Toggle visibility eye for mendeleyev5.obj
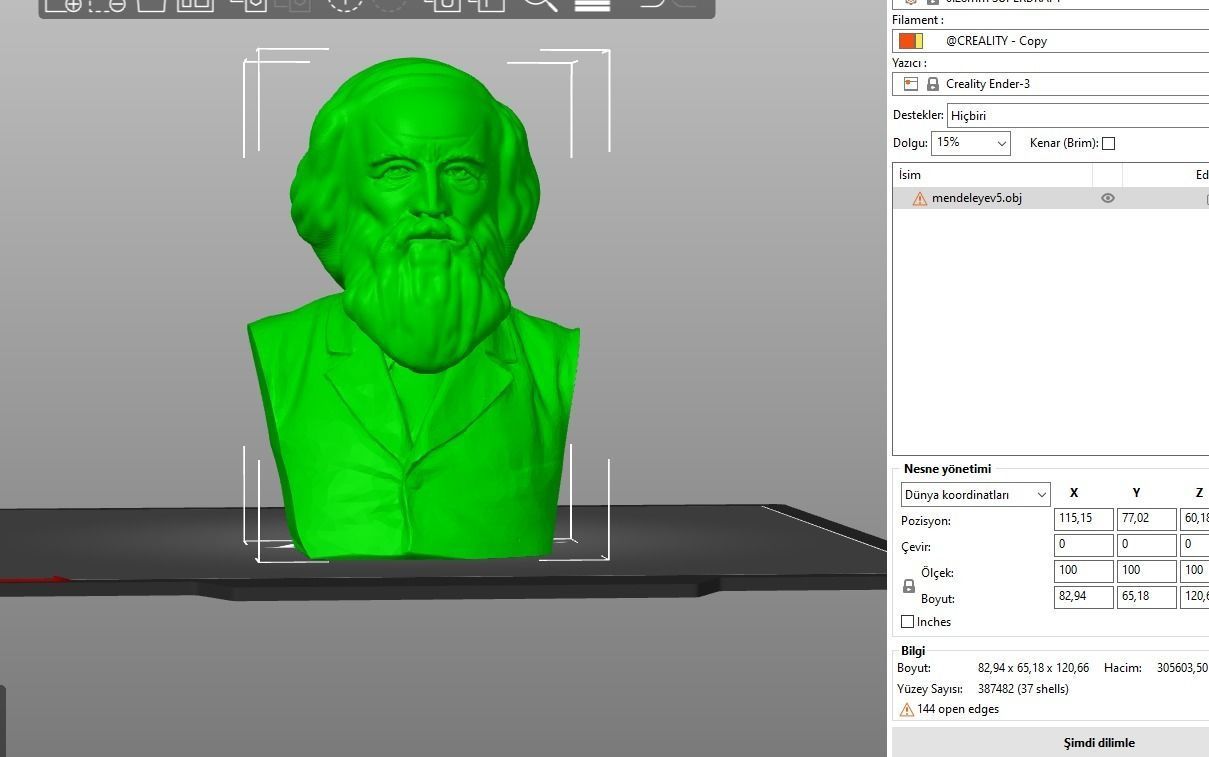This screenshot has height=757, width=1209. (1108, 198)
